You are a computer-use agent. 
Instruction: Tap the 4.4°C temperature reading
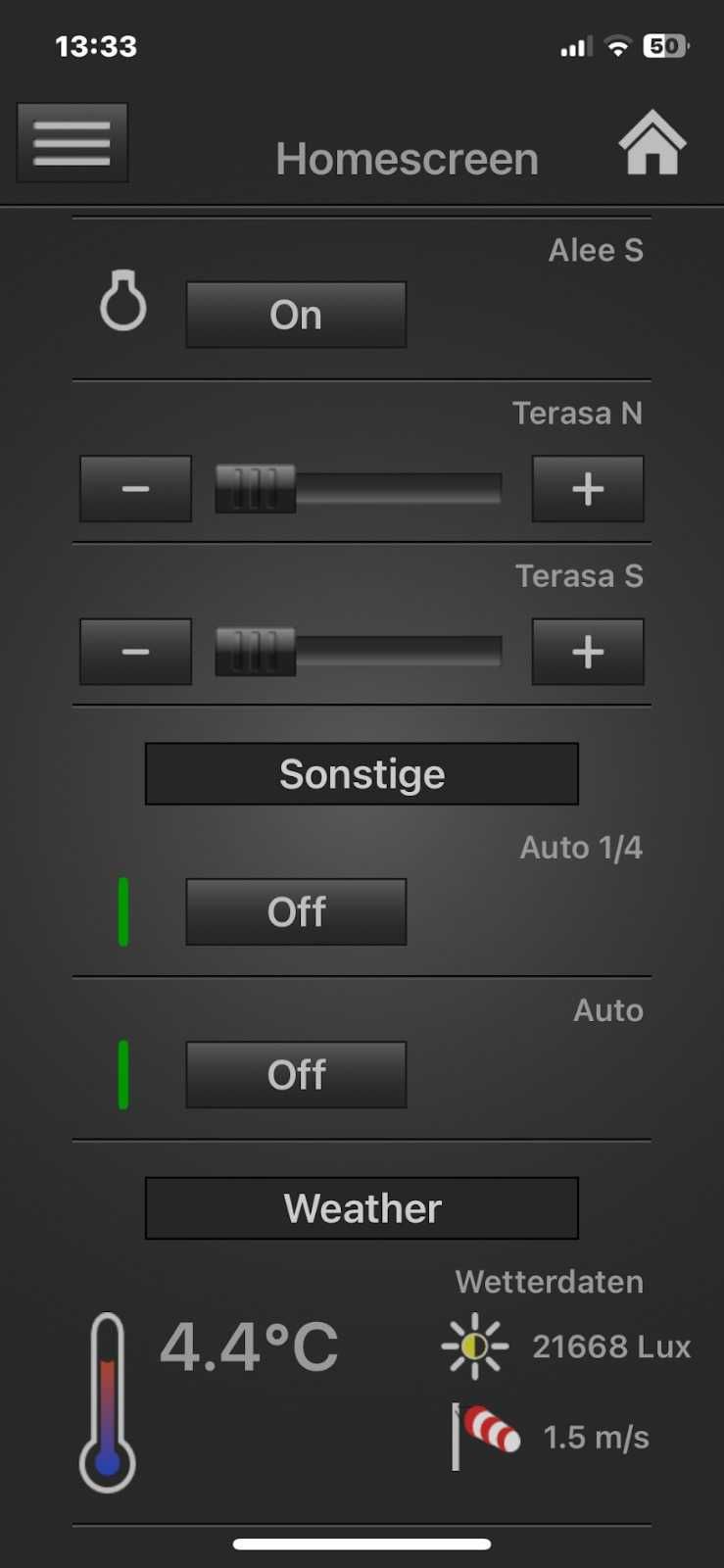(x=249, y=1347)
